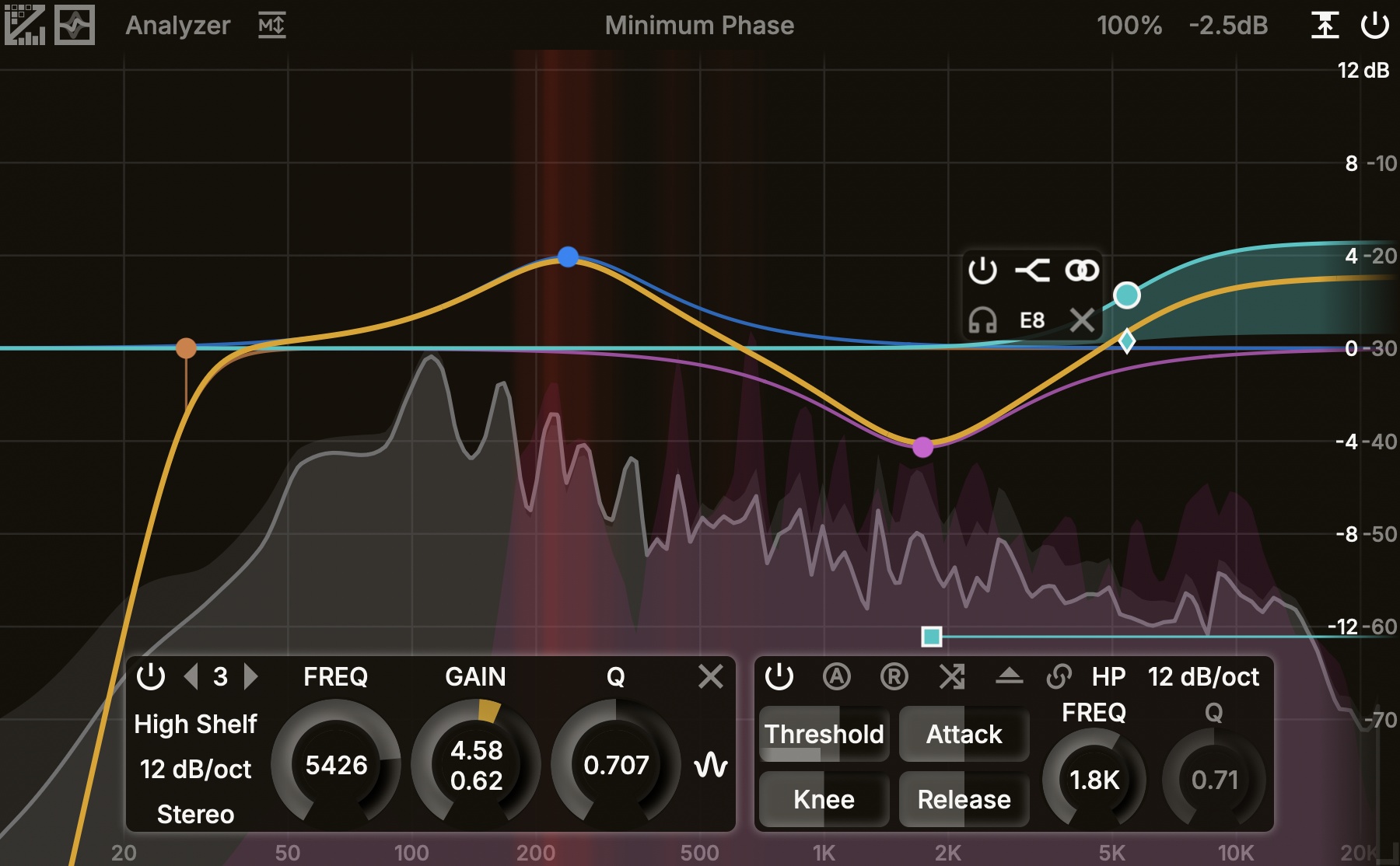Toggle the Mid/Side mode icon
The height and width of the screenshot is (866, 1400).
[272, 26]
